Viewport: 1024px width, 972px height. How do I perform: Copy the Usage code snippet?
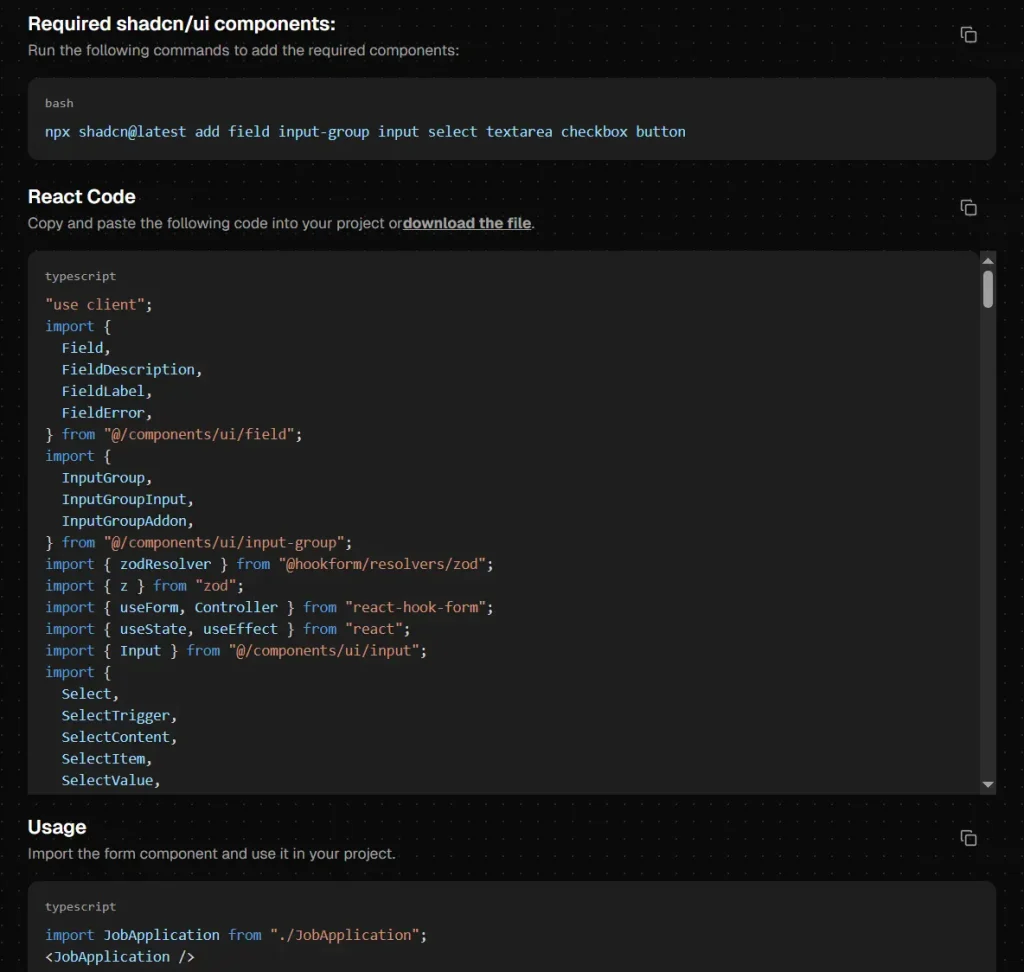point(967,838)
